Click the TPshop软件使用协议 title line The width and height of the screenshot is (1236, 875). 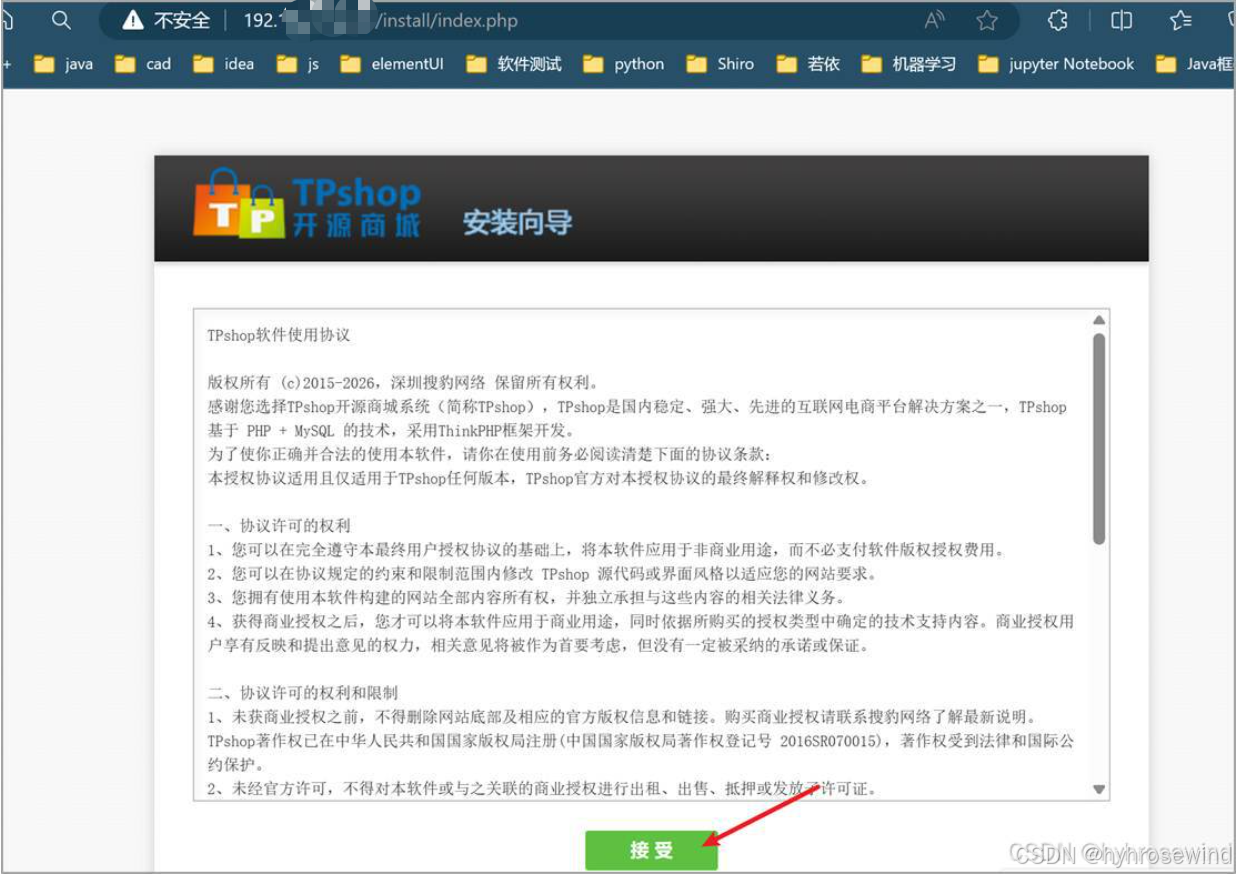[x=279, y=335]
